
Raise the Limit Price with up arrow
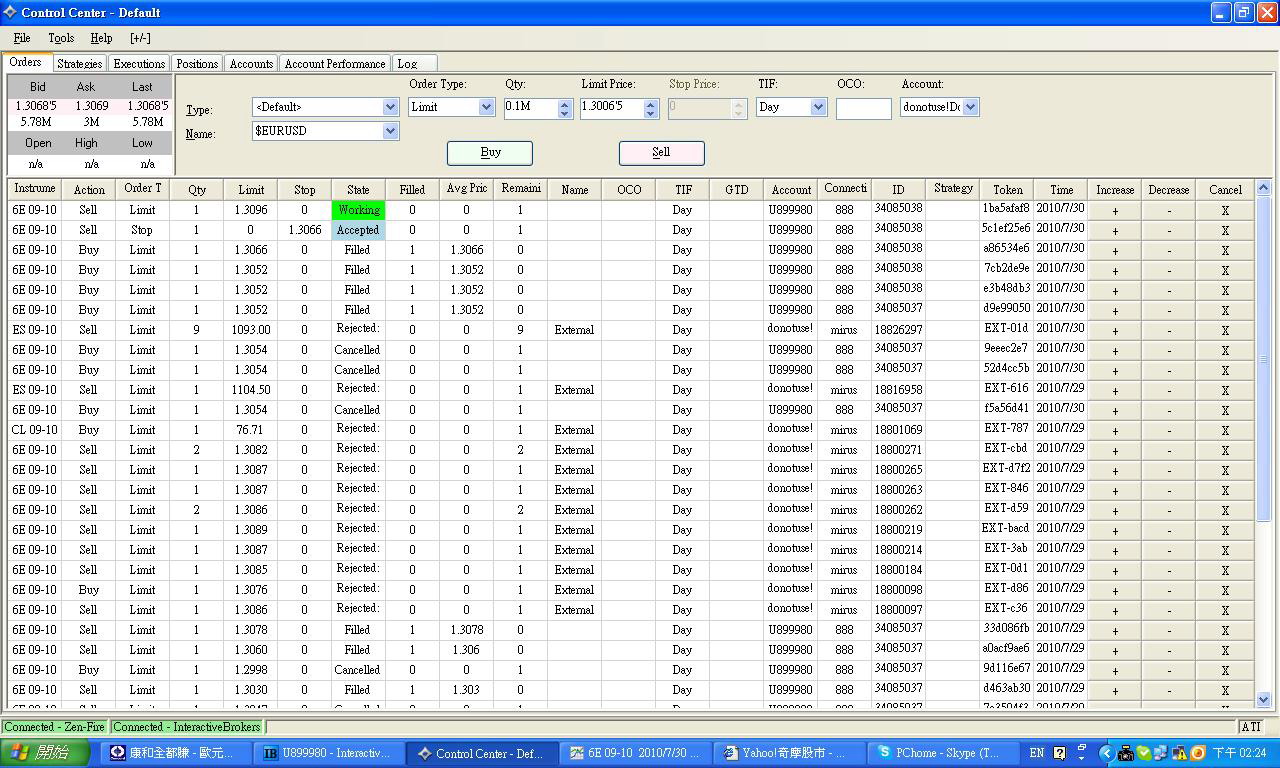651,102
